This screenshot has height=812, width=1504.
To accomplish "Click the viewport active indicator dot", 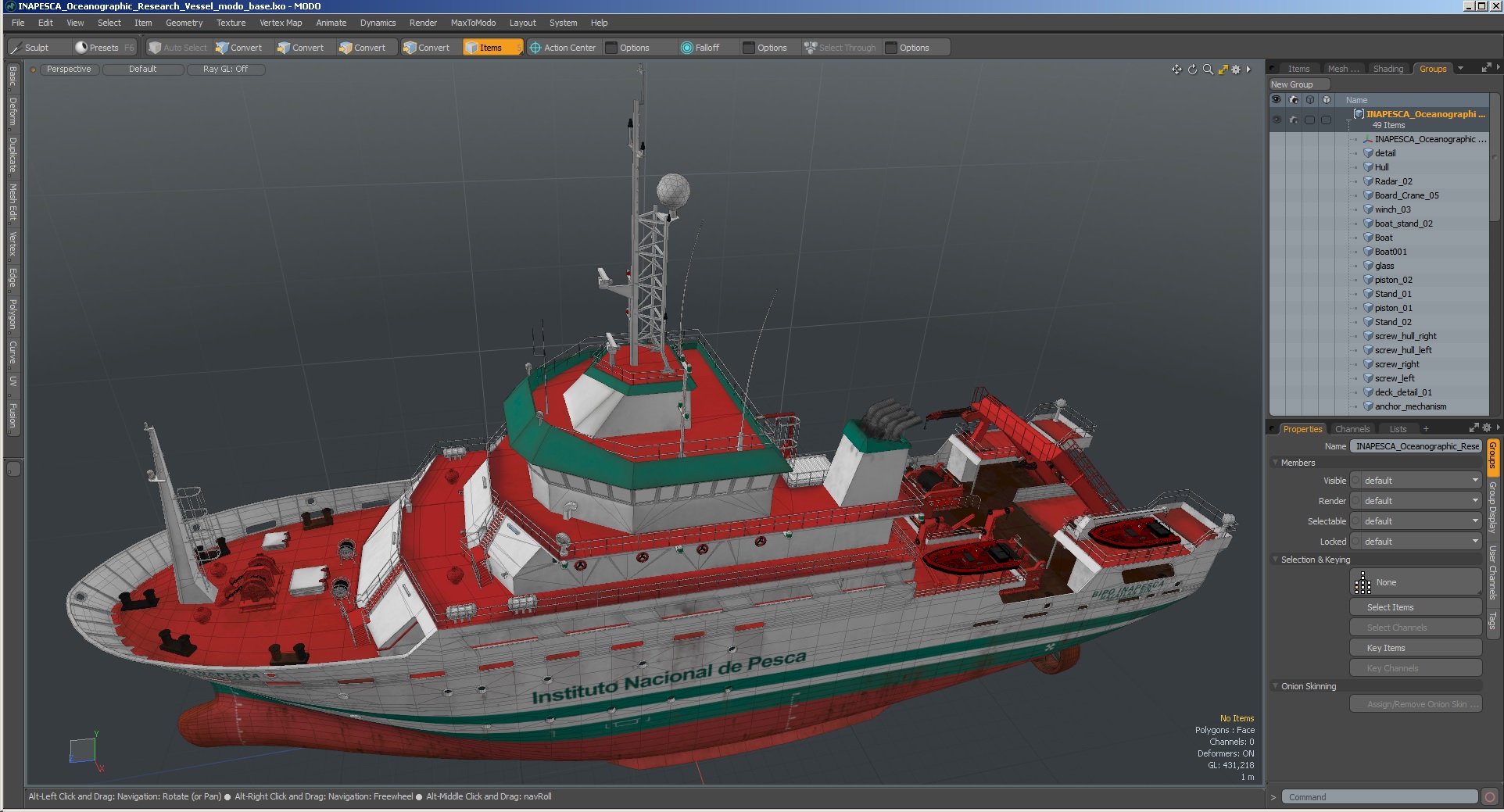I will coord(34,70).
